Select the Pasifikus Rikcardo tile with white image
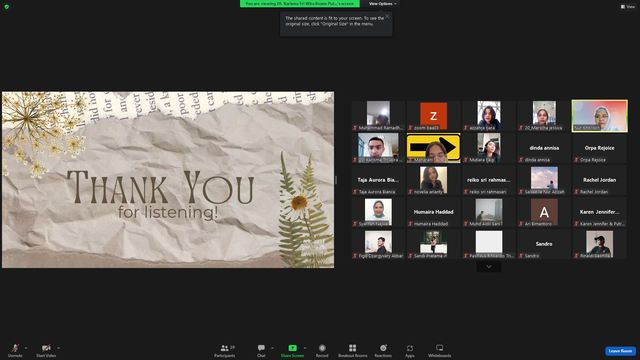Screen dimensions: 640x360 pyautogui.click(x=489, y=244)
